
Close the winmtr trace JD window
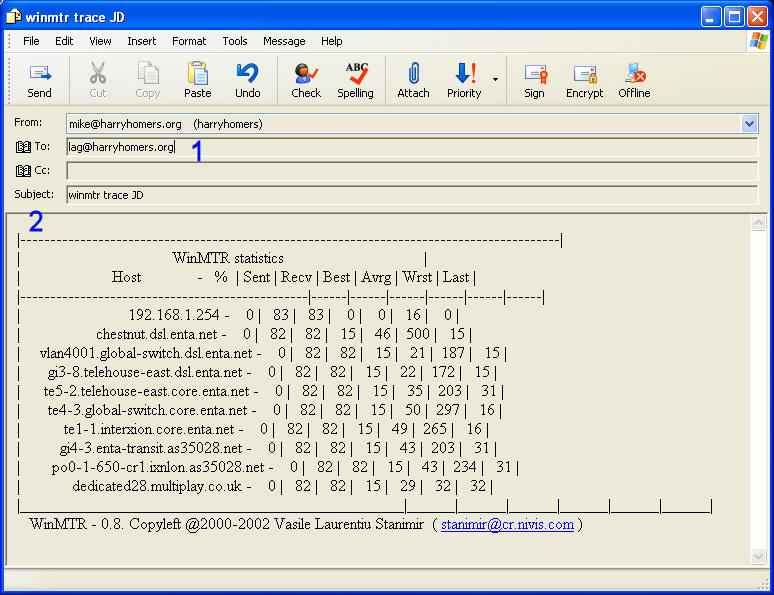757,17
